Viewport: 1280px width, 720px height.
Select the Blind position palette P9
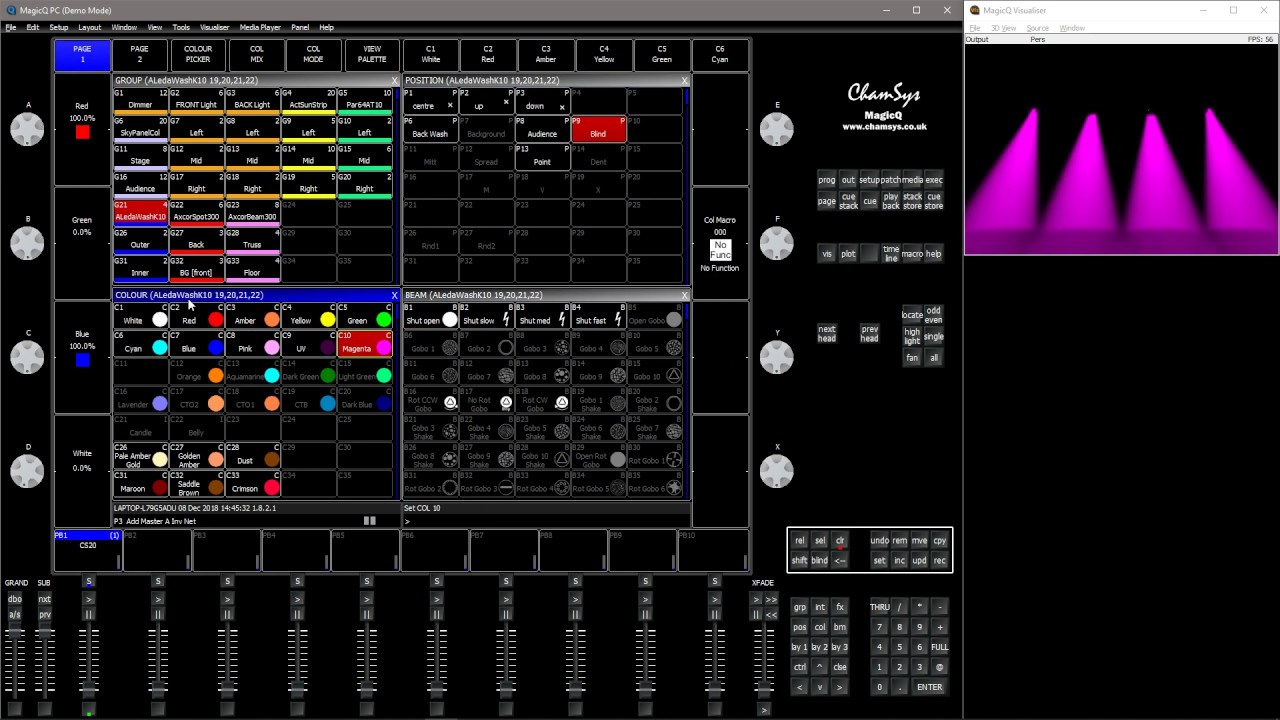click(x=598, y=129)
